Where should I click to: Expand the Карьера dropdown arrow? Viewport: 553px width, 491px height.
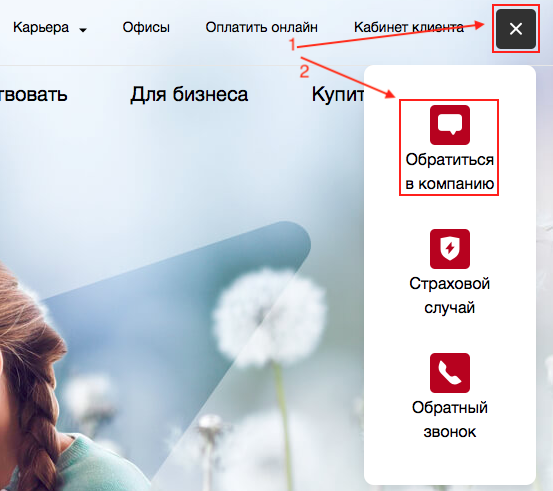point(83,30)
